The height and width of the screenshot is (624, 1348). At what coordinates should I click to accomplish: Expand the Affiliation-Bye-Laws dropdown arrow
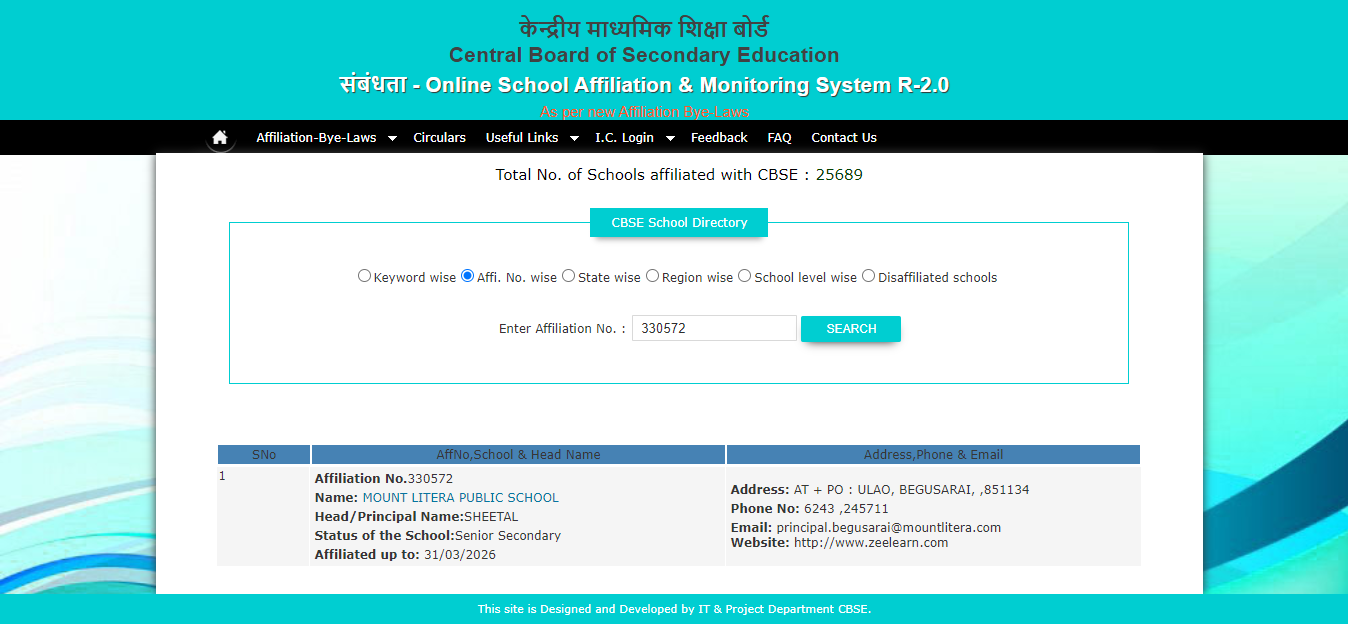pos(392,138)
